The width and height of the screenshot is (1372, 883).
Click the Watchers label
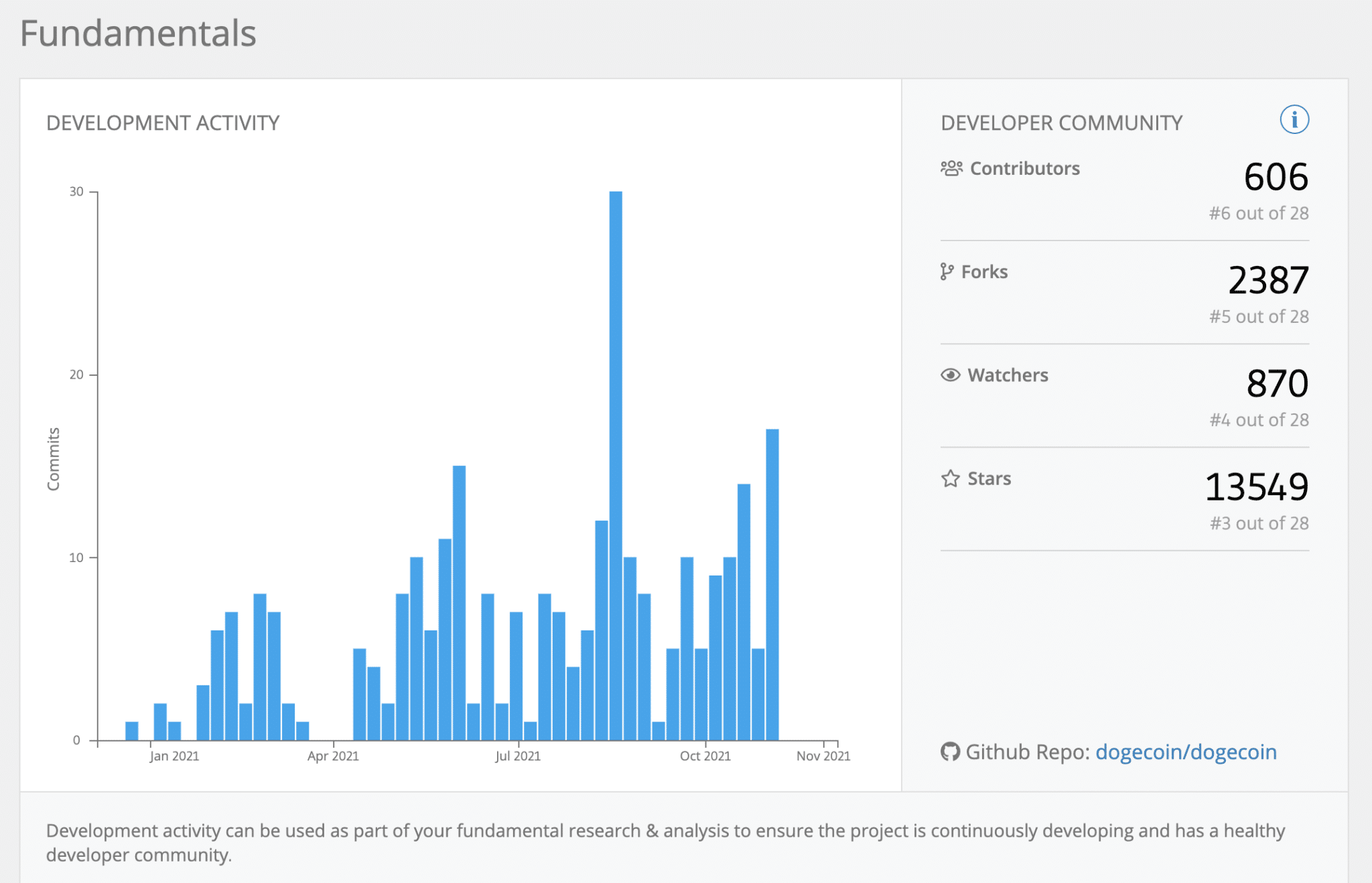(x=1008, y=375)
